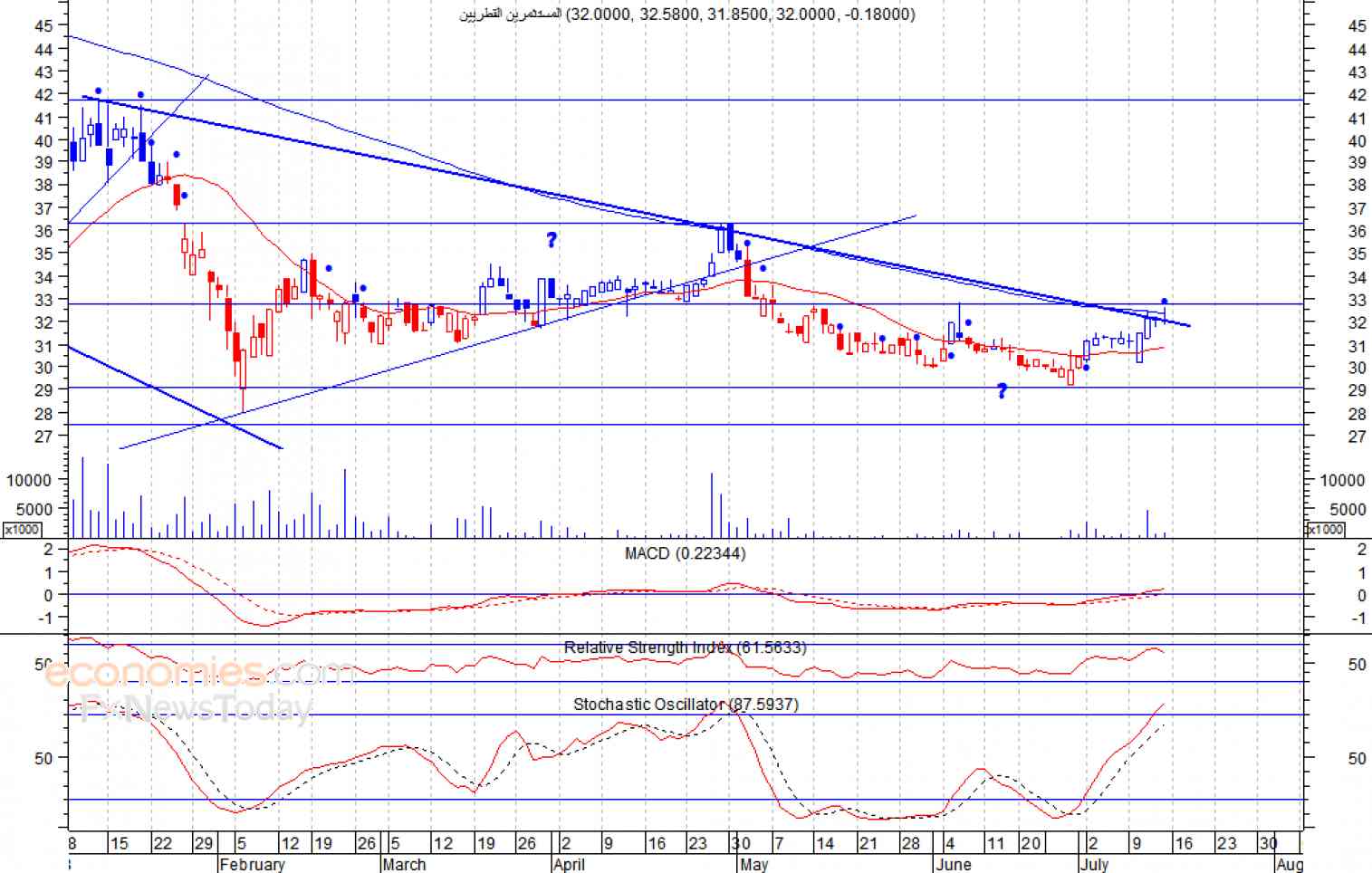The height and width of the screenshot is (873, 1372).
Task: Select date tick 14 in May
Action: pyautogui.click(x=824, y=843)
